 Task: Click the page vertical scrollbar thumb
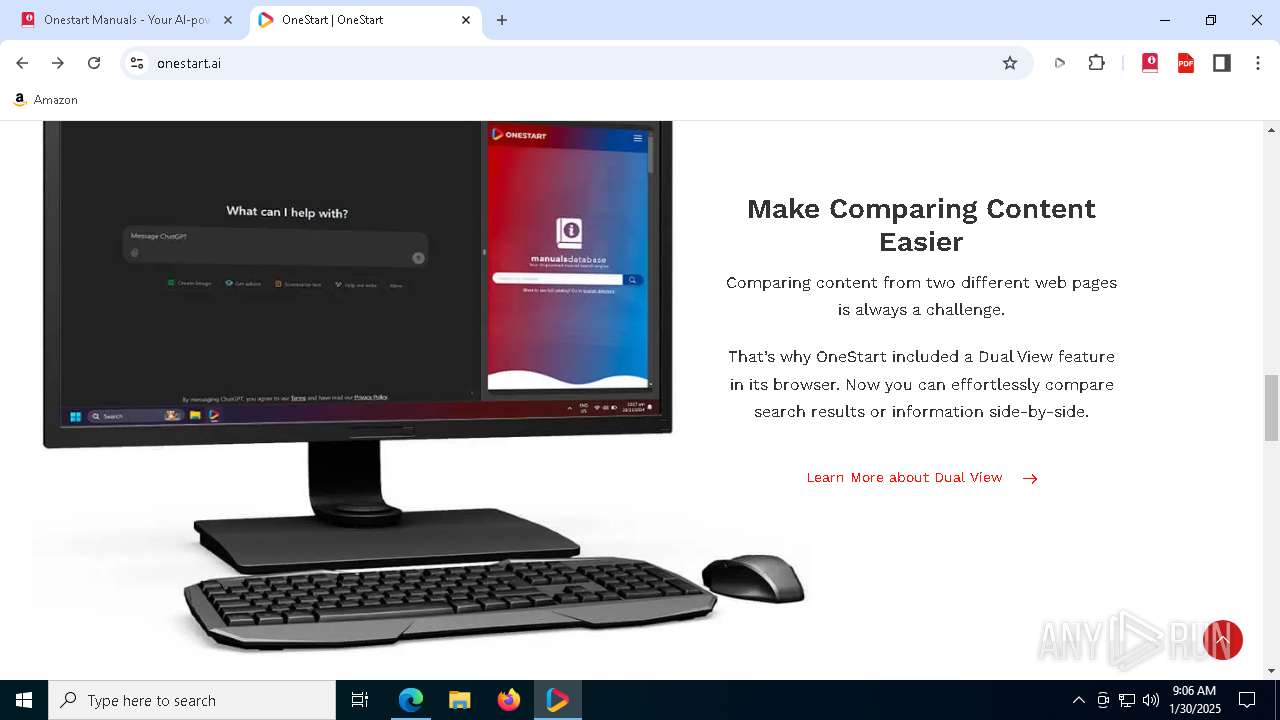[x=1271, y=407]
